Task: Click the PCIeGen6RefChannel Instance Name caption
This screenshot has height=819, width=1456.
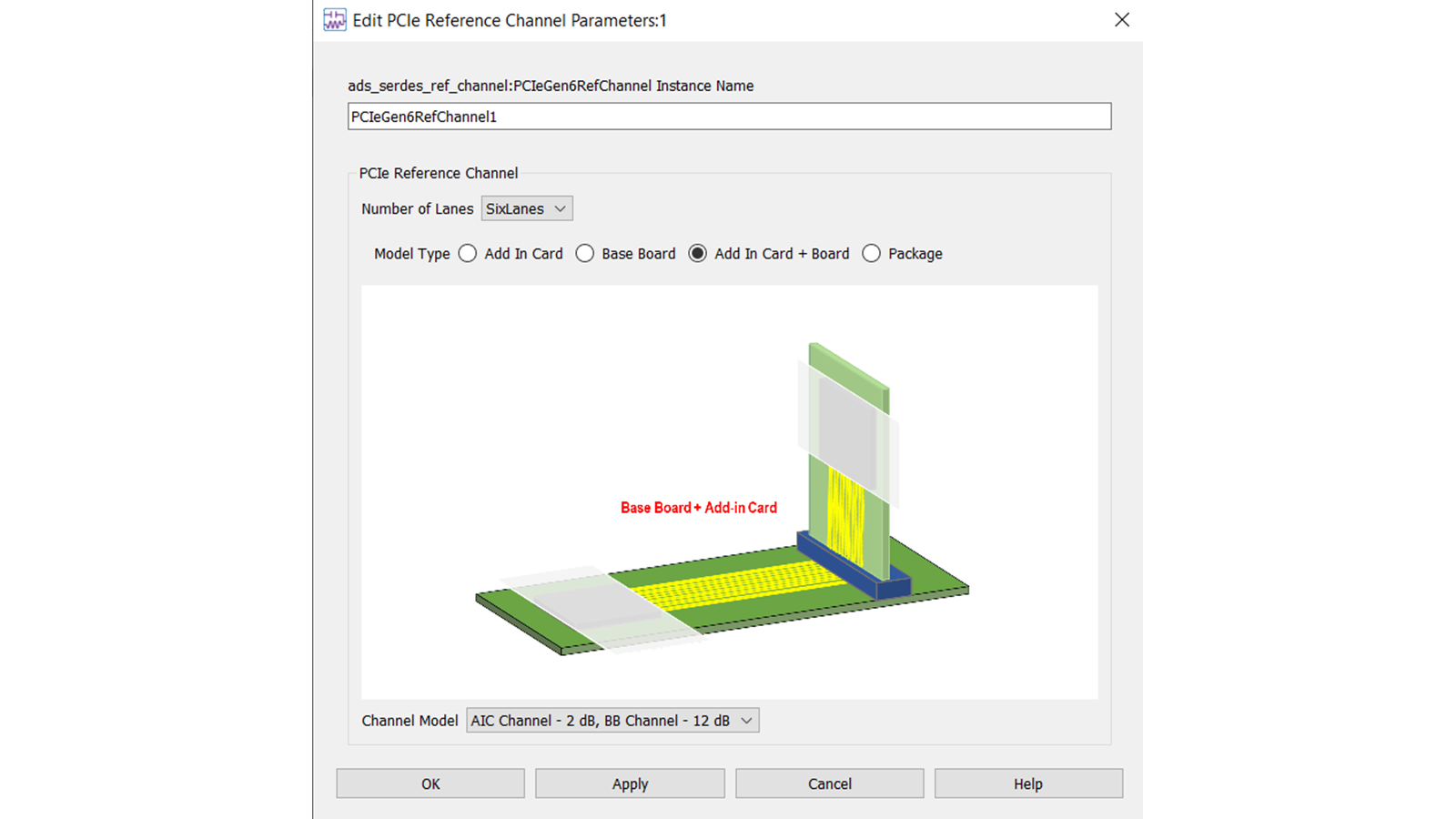Action: [x=551, y=86]
